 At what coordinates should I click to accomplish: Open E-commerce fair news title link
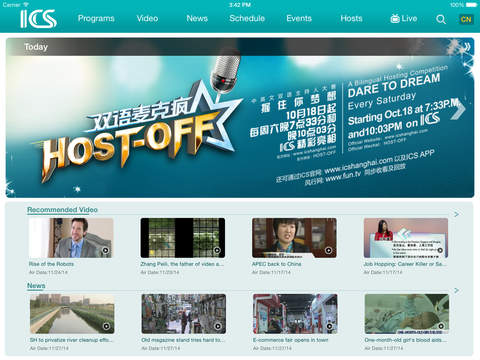(x=290, y=340)
